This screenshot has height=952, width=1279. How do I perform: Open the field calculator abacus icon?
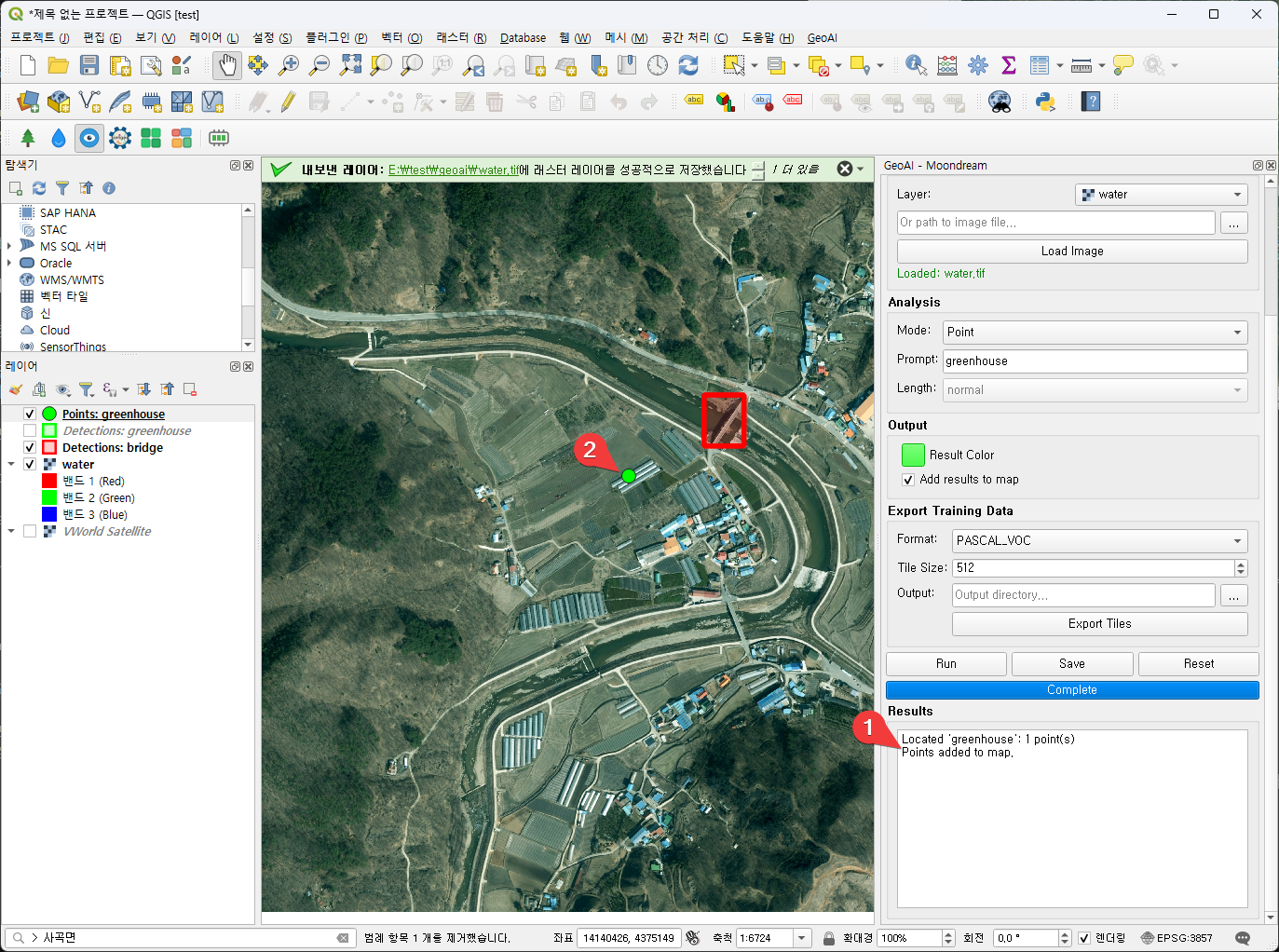[947, 65]
